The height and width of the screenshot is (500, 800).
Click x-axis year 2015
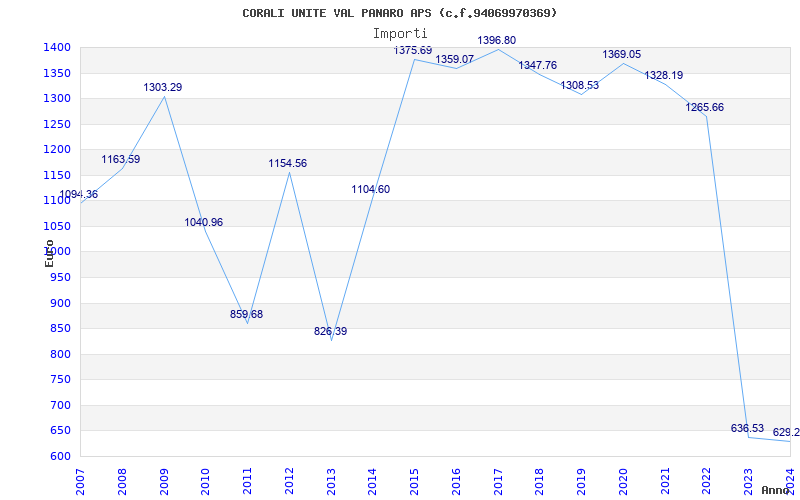[x=415, y=482]
